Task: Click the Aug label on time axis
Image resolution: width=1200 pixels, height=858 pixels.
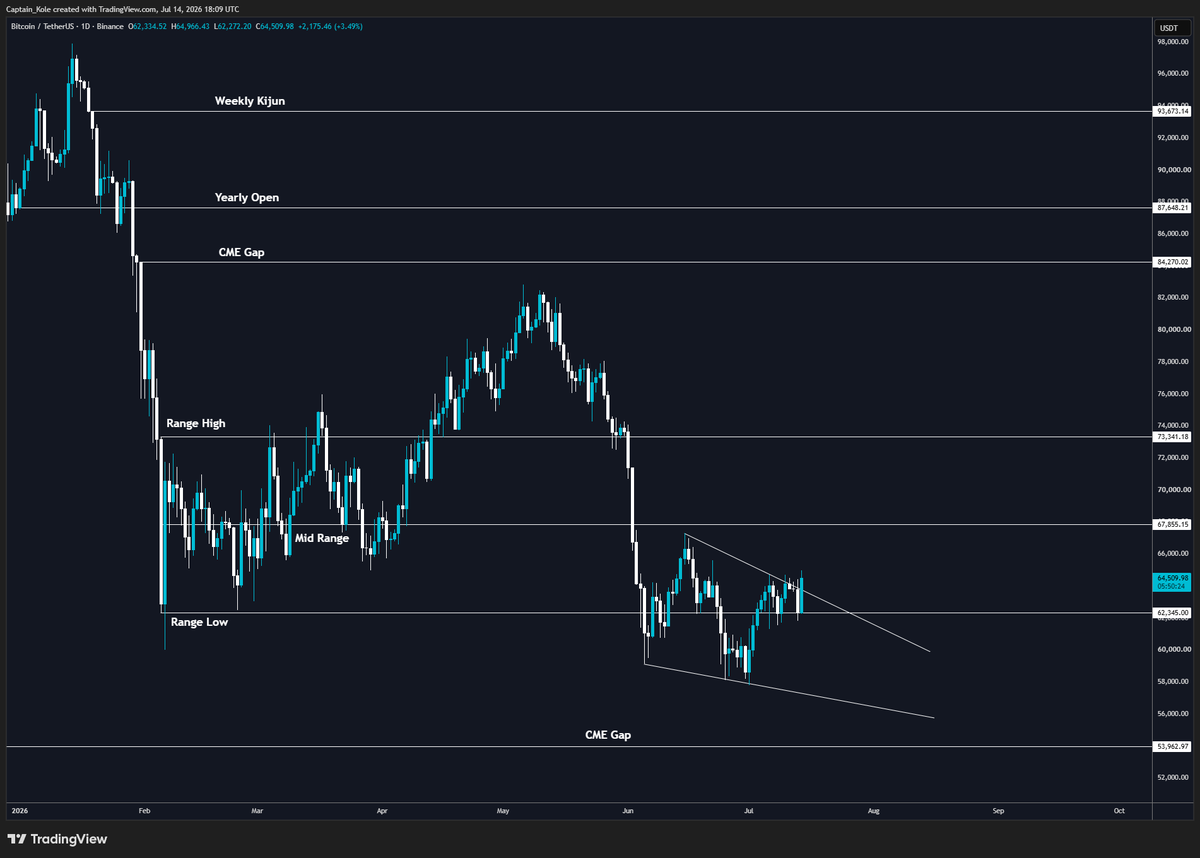Action: click(x=874, y=809)
